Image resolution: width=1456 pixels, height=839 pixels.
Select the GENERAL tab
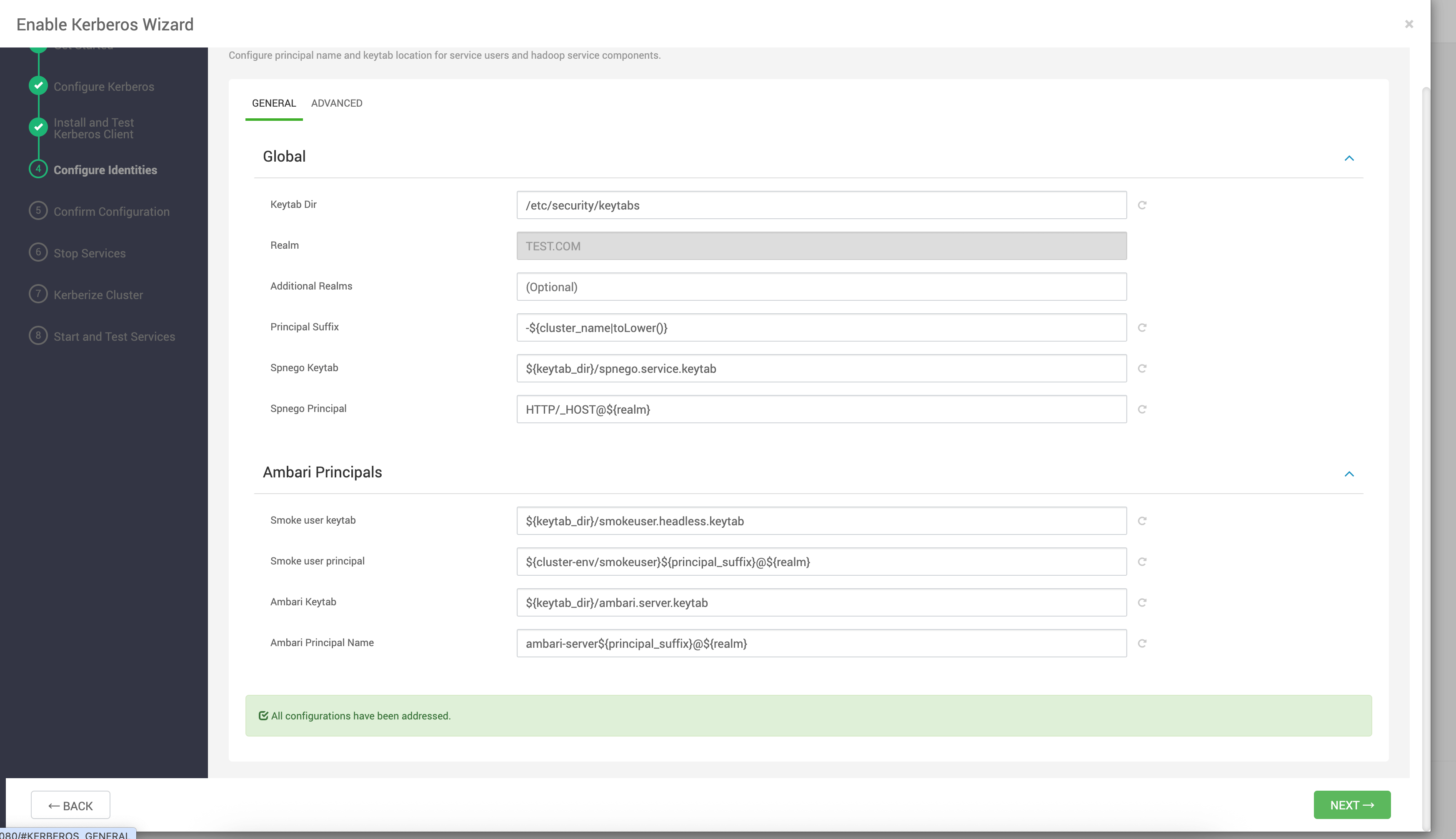(274, 103)
